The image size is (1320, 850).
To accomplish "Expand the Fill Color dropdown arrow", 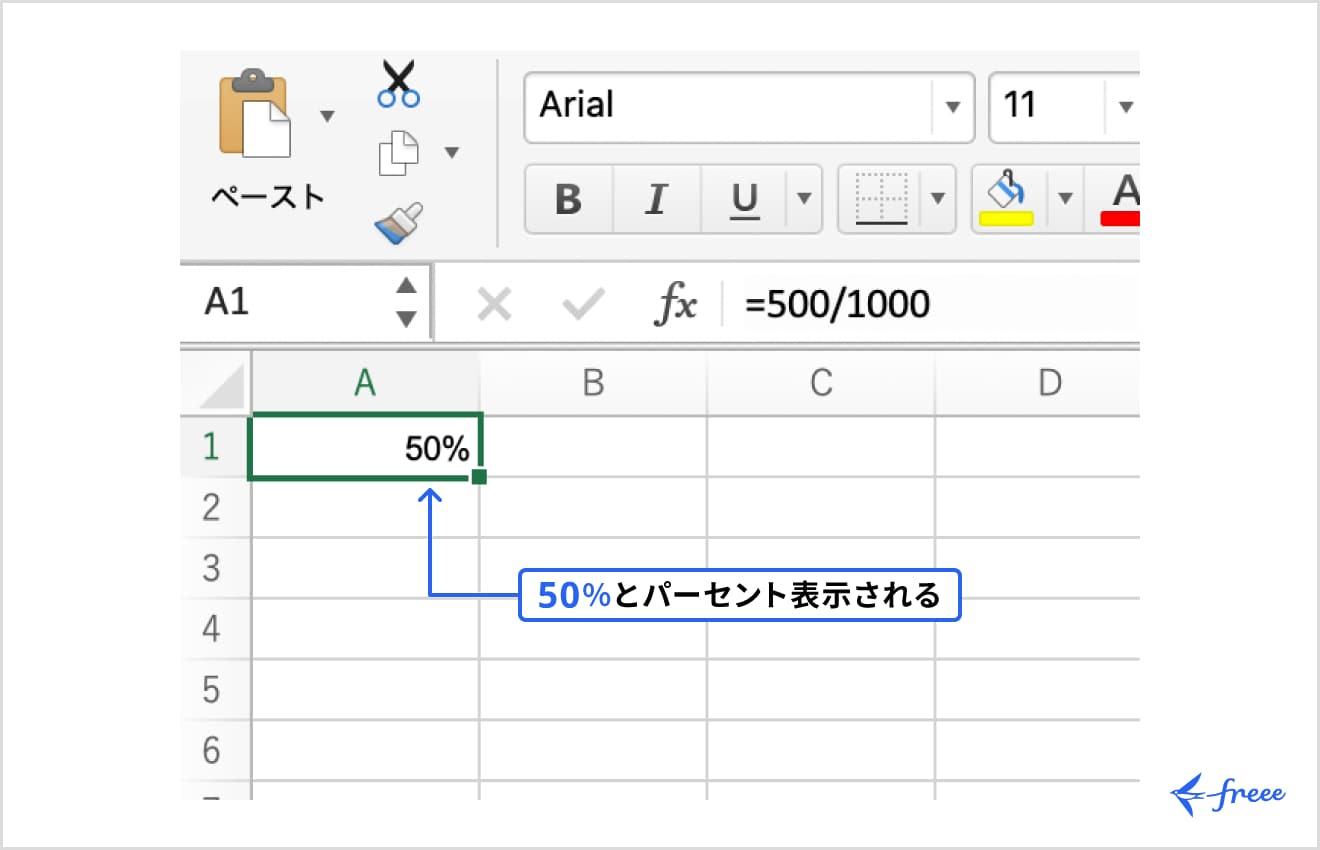I will point(1066,198).
